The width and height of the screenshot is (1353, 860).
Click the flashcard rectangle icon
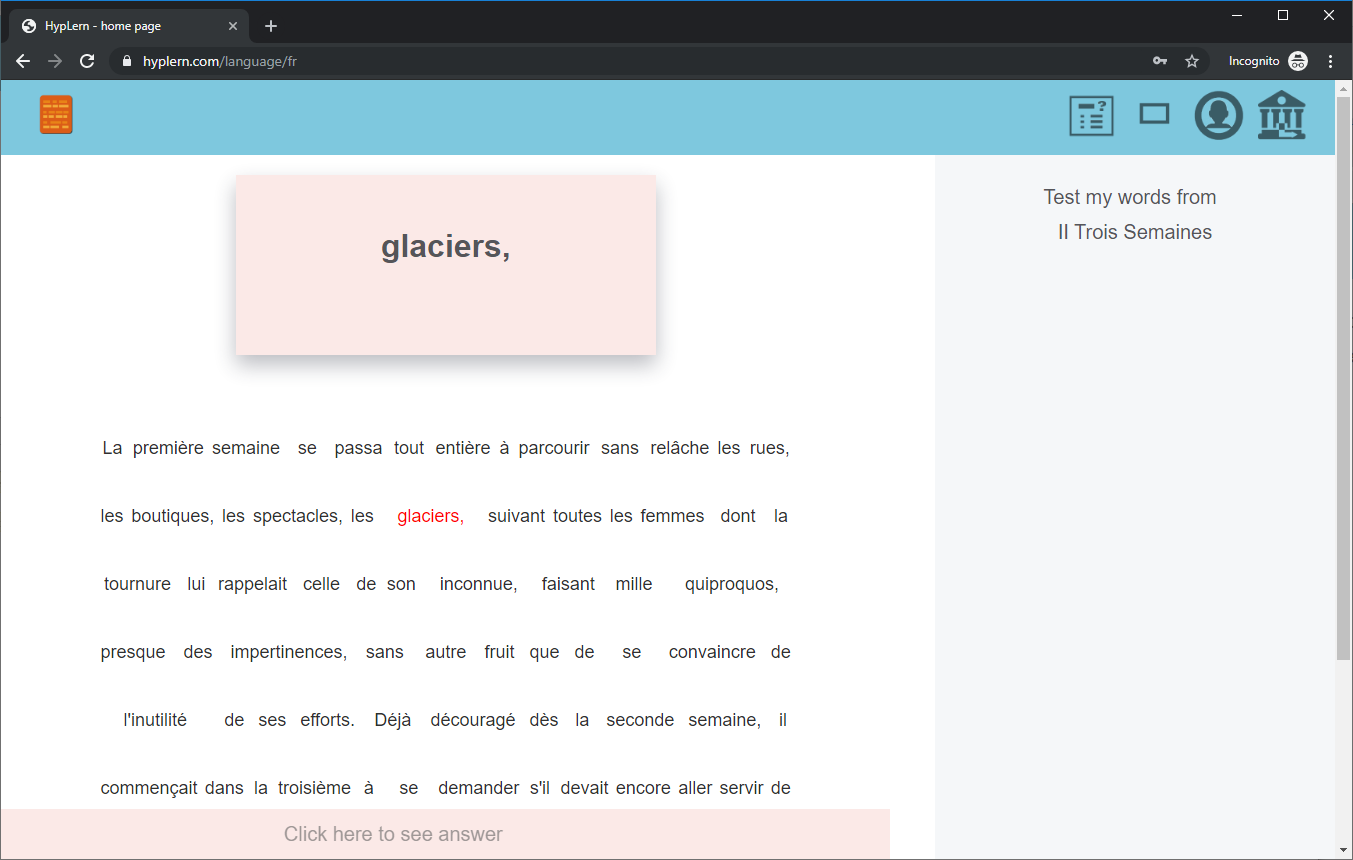[x=1154, y=115]
